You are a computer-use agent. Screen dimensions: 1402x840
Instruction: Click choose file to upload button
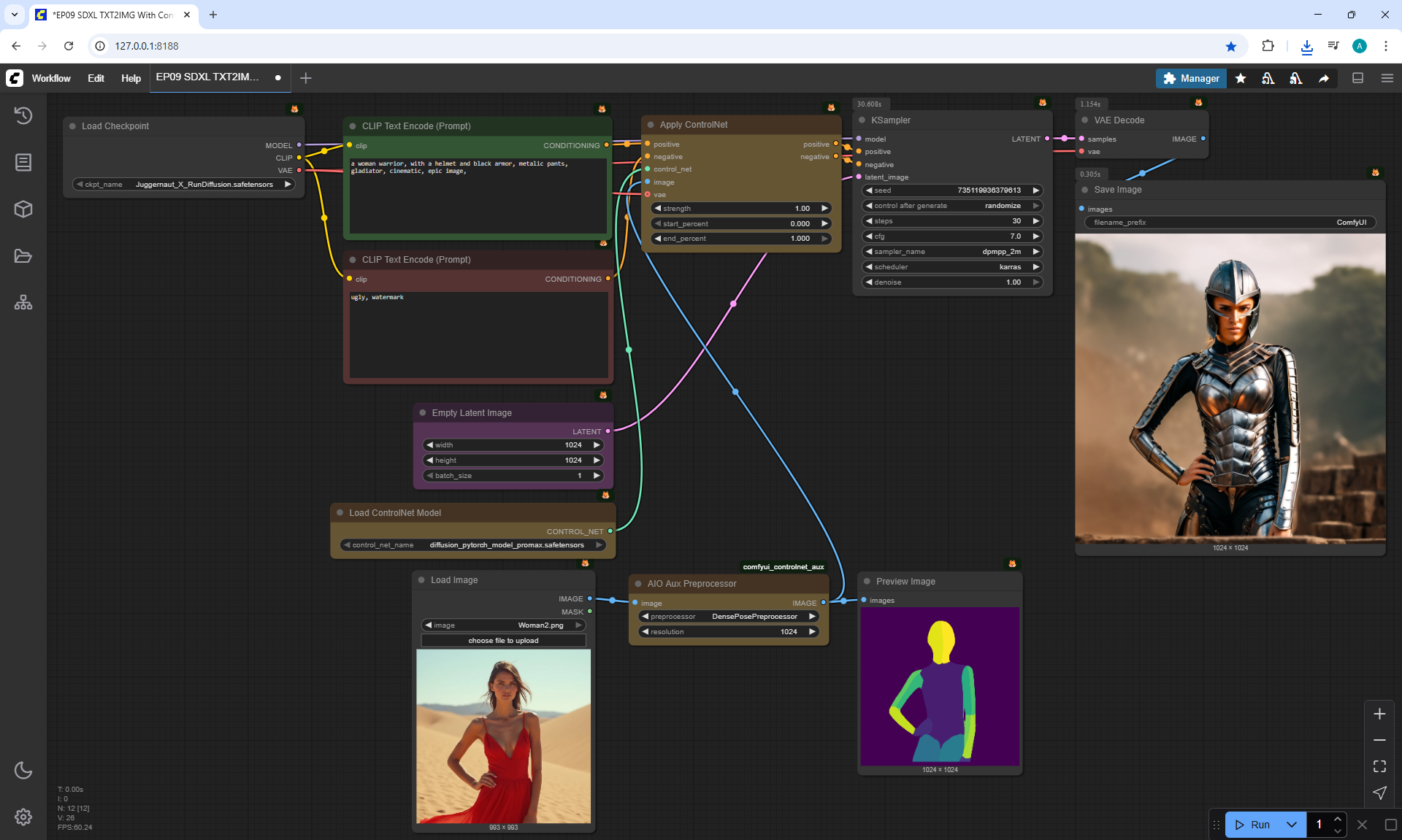pyautogui.click(x=503, y=641)
